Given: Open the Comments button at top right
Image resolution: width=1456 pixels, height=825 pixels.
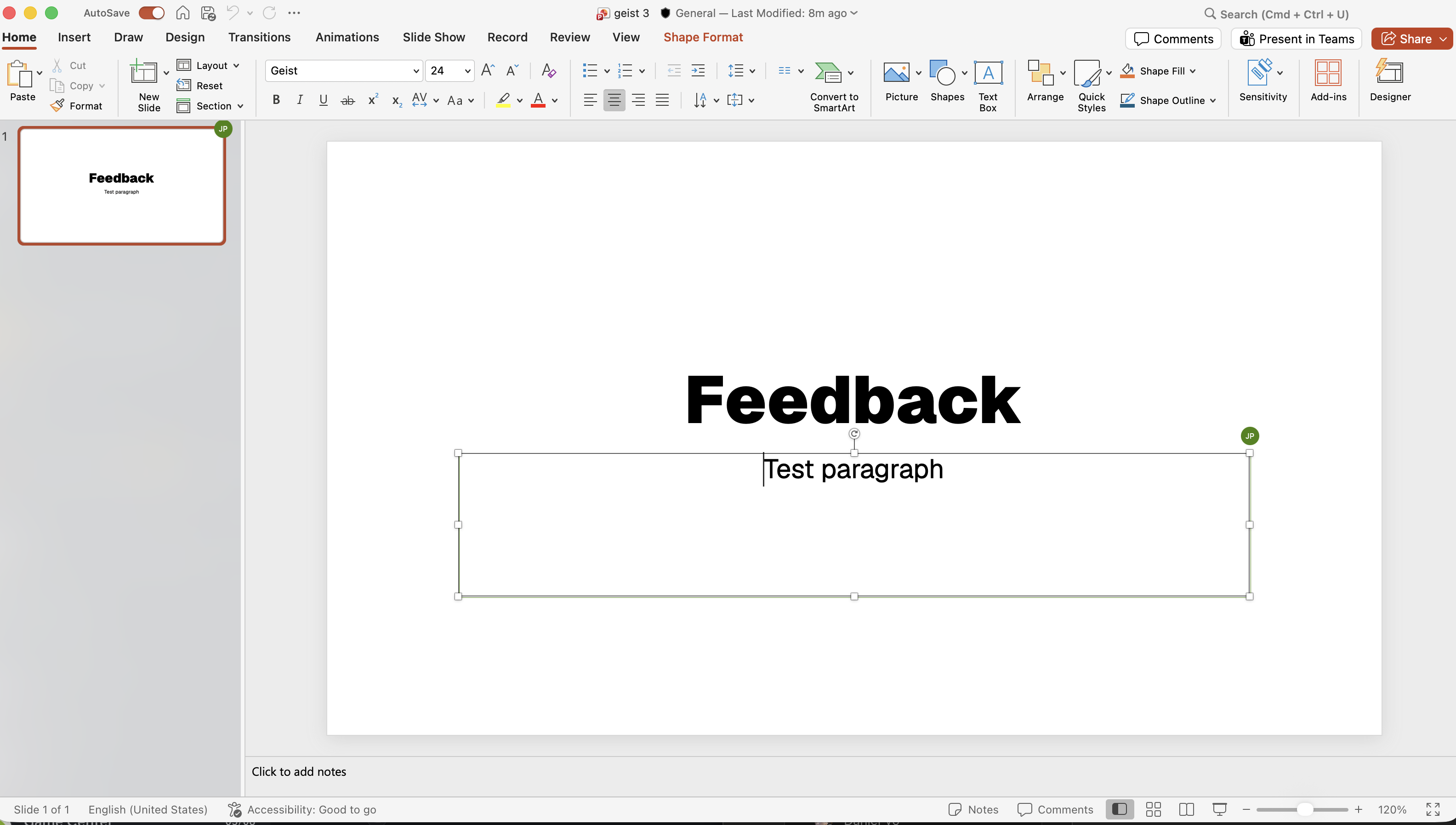Looking at the screenshot, I should pos(1173,39).
